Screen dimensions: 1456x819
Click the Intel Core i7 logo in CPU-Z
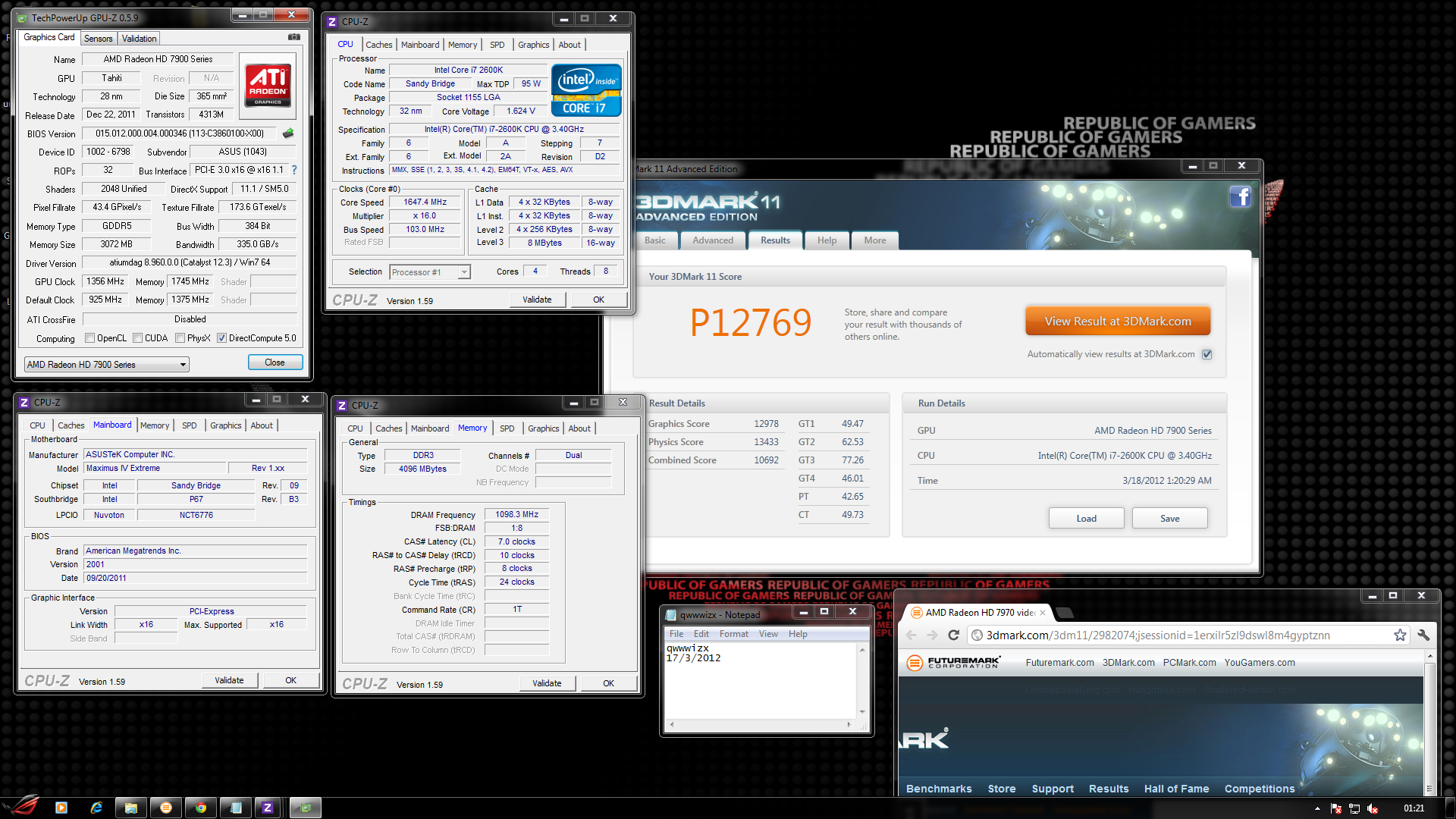(586, 90)
